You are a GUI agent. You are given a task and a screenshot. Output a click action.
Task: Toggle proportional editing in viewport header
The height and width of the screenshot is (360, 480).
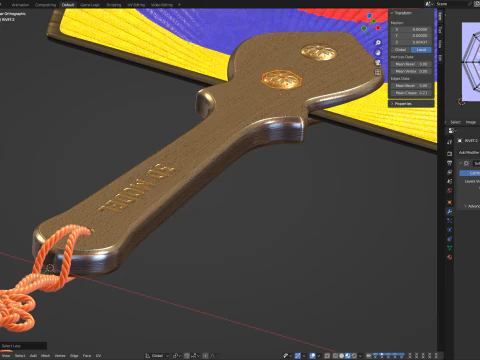click(x=206, y=356)
